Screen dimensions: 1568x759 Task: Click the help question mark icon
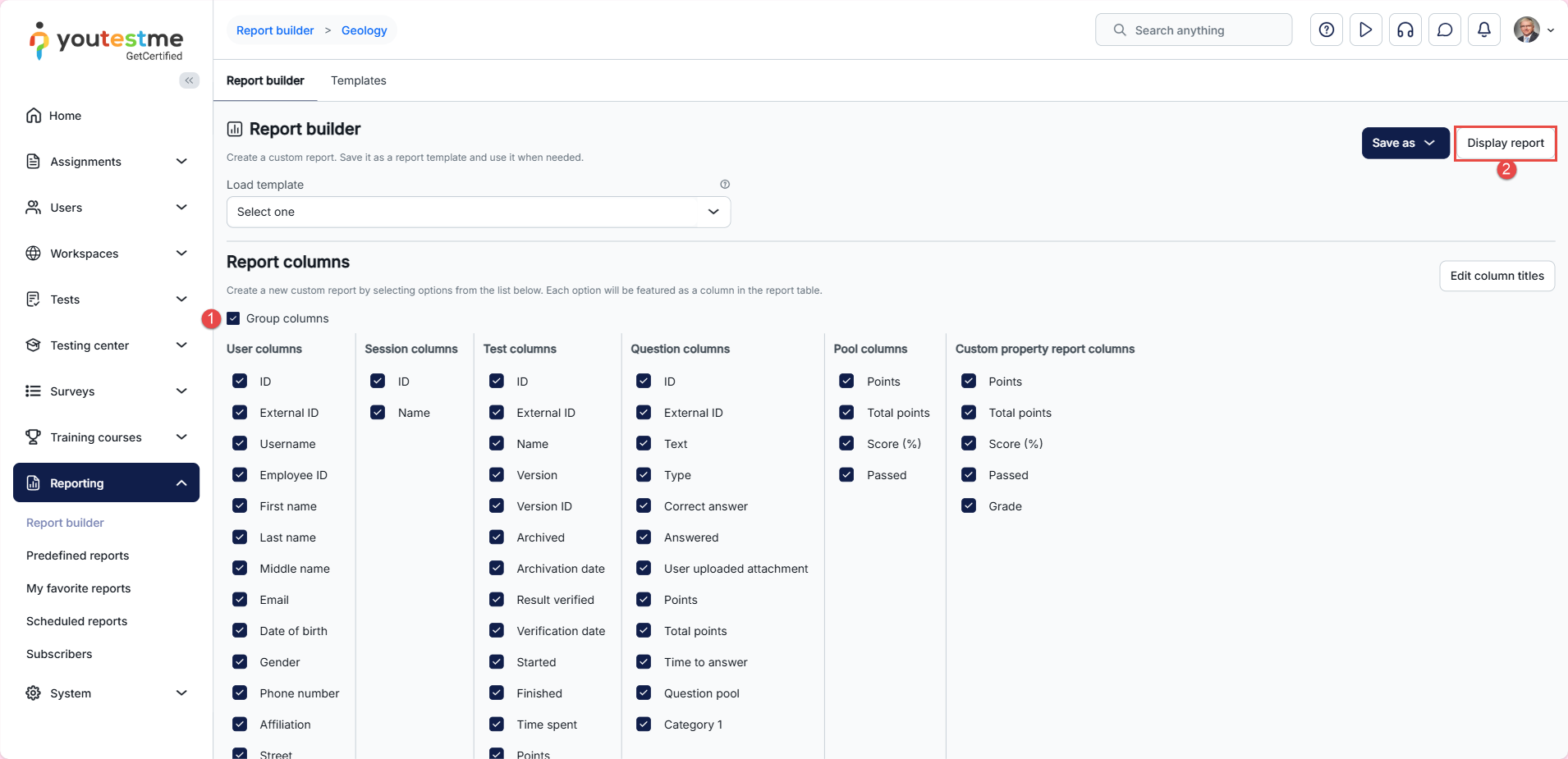coord(1326,30)
